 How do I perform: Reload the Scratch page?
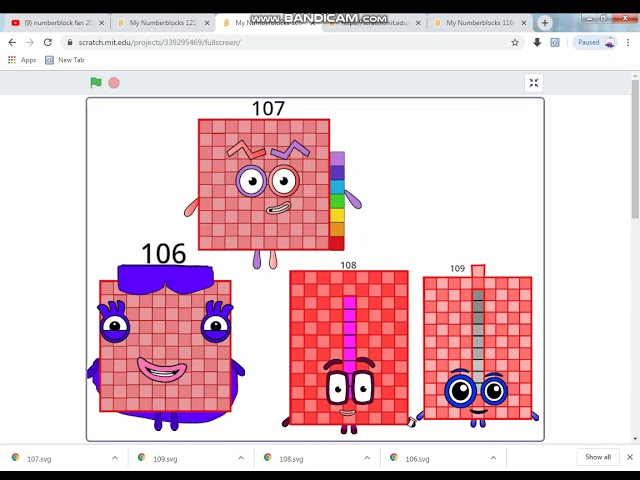(48, 42)
